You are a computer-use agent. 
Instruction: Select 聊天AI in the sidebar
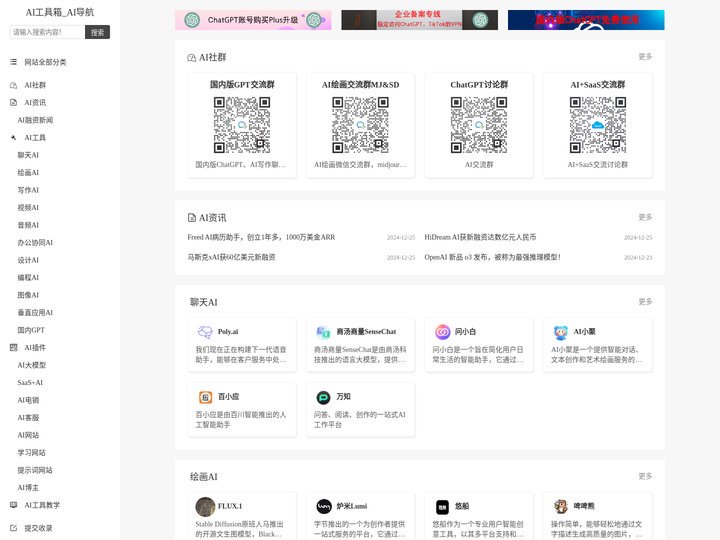pyautogui.click(x=28, y=155)
